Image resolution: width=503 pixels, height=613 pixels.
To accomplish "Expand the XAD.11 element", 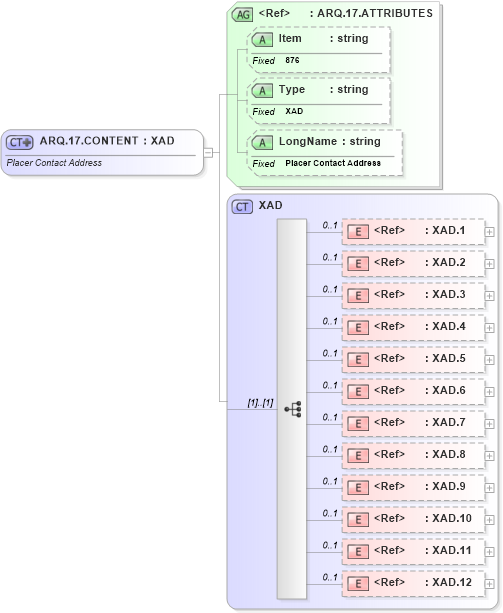I will click(489, 552).
